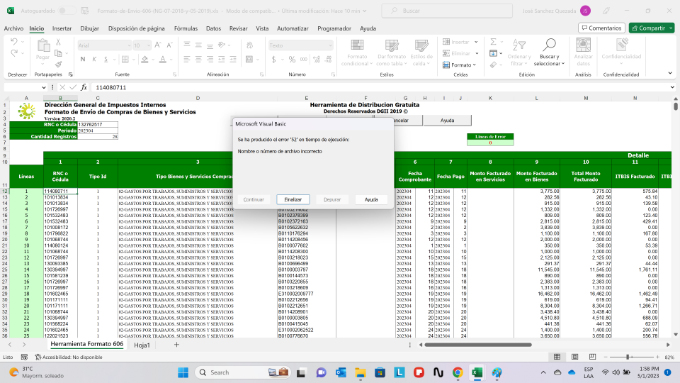This screenshot has height=383, width=680.
Task: Click the Compartir button
Action: point(651,28)
